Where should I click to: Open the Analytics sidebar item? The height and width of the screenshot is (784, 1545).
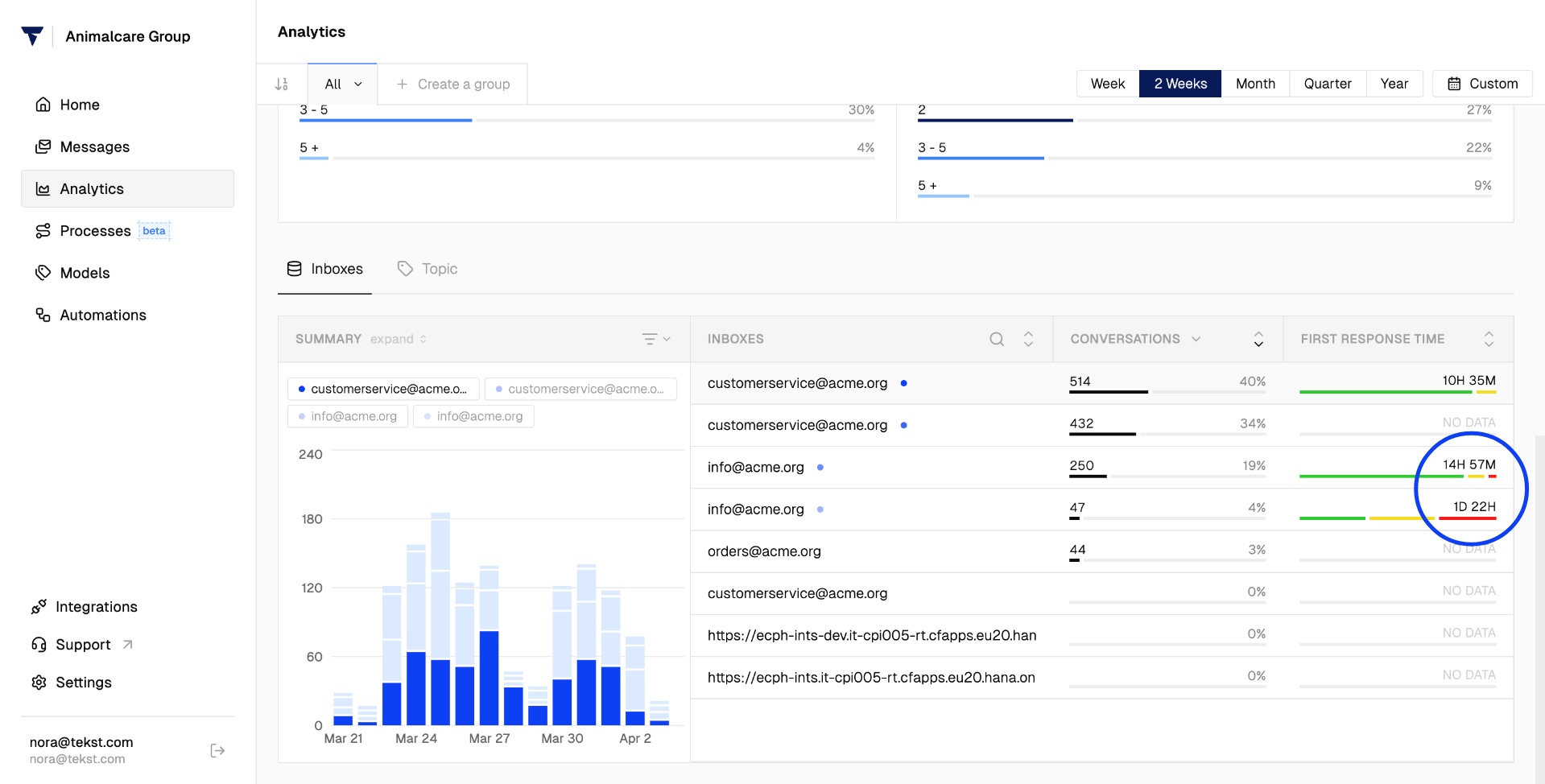pyautogui.click(x=127, y=188)
